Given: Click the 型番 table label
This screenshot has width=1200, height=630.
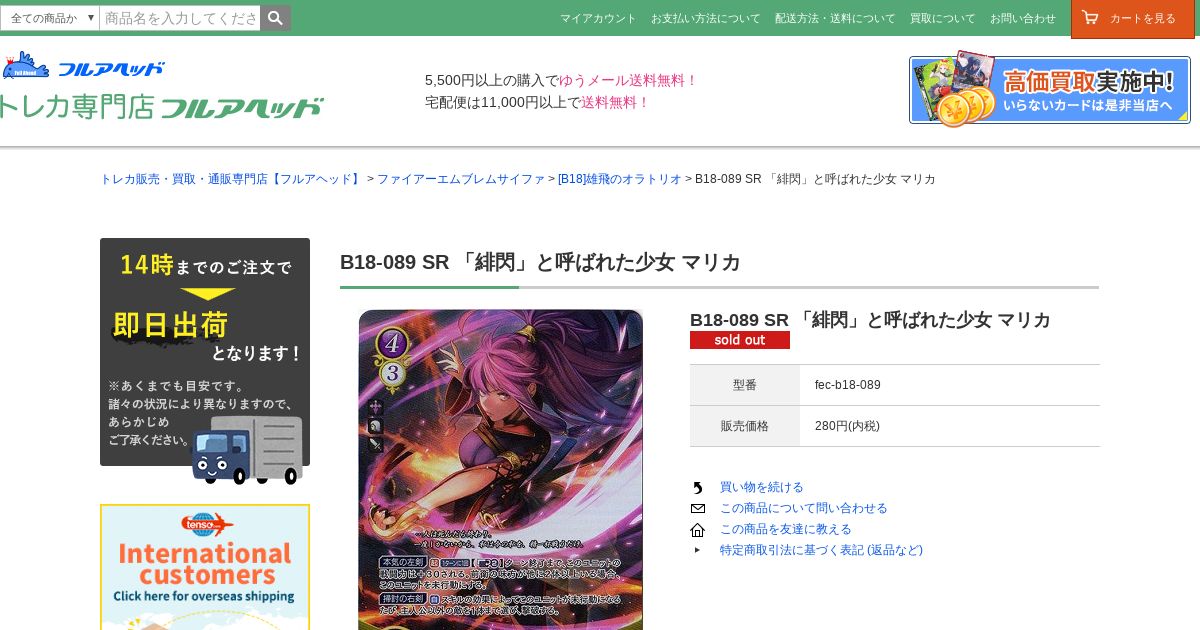Looking at the screenshot, I should [x=745, y=385].
